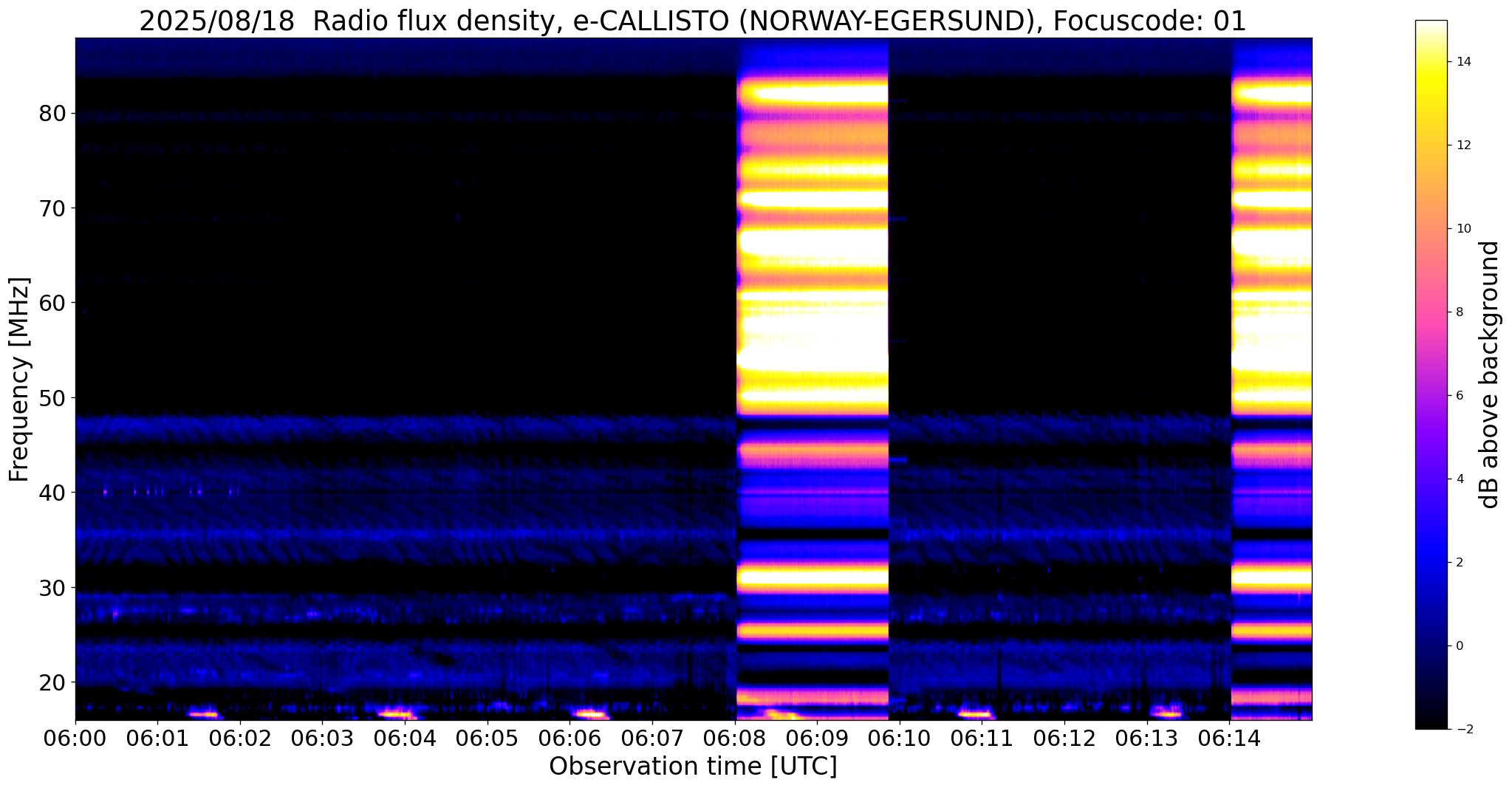This screenshot has height=788, width=1512.
Task: Click the colorbar tick label 12
Action: click(x=1463, y=145)
